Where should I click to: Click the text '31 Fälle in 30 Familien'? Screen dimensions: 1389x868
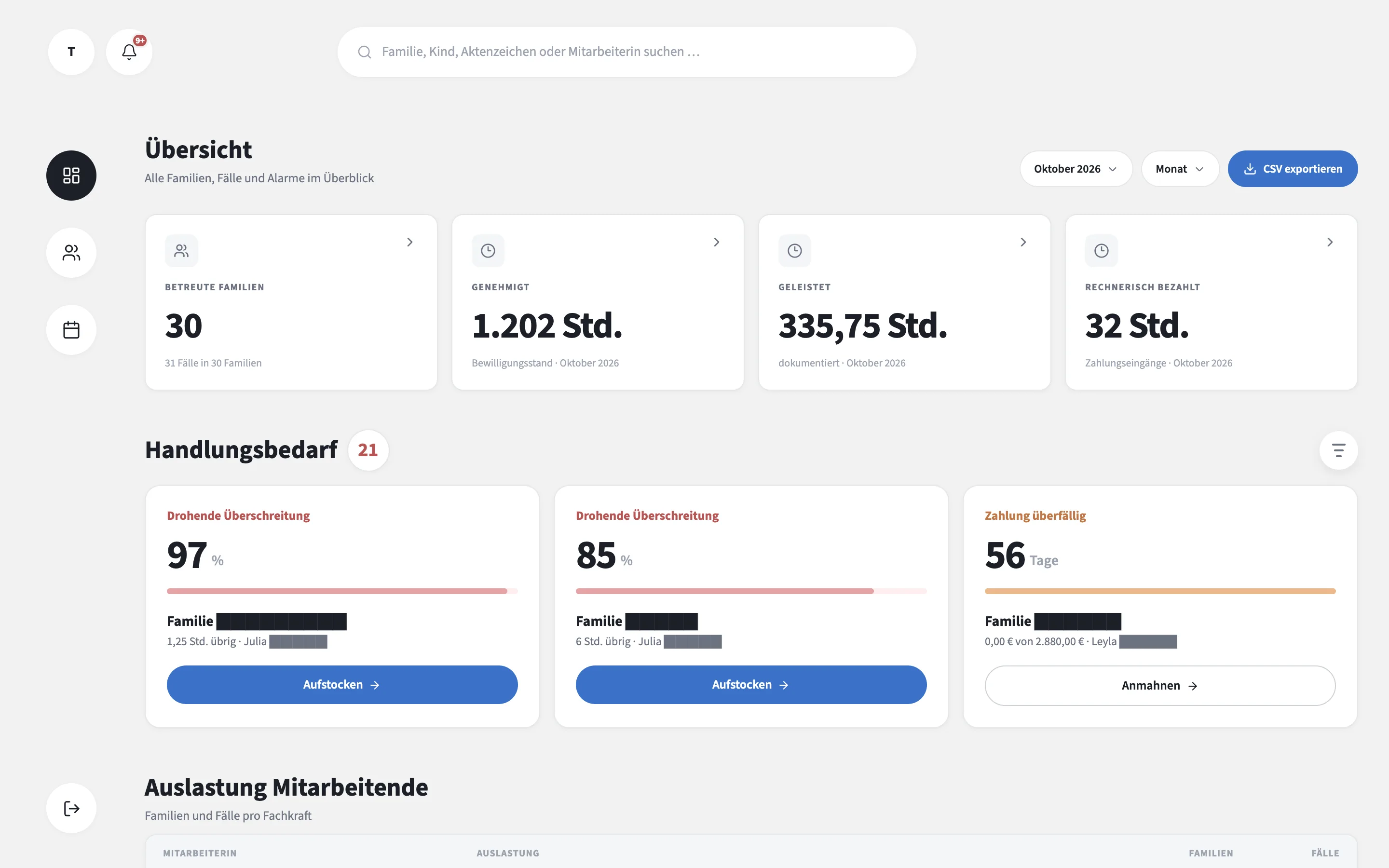click(x=213, y=363)
